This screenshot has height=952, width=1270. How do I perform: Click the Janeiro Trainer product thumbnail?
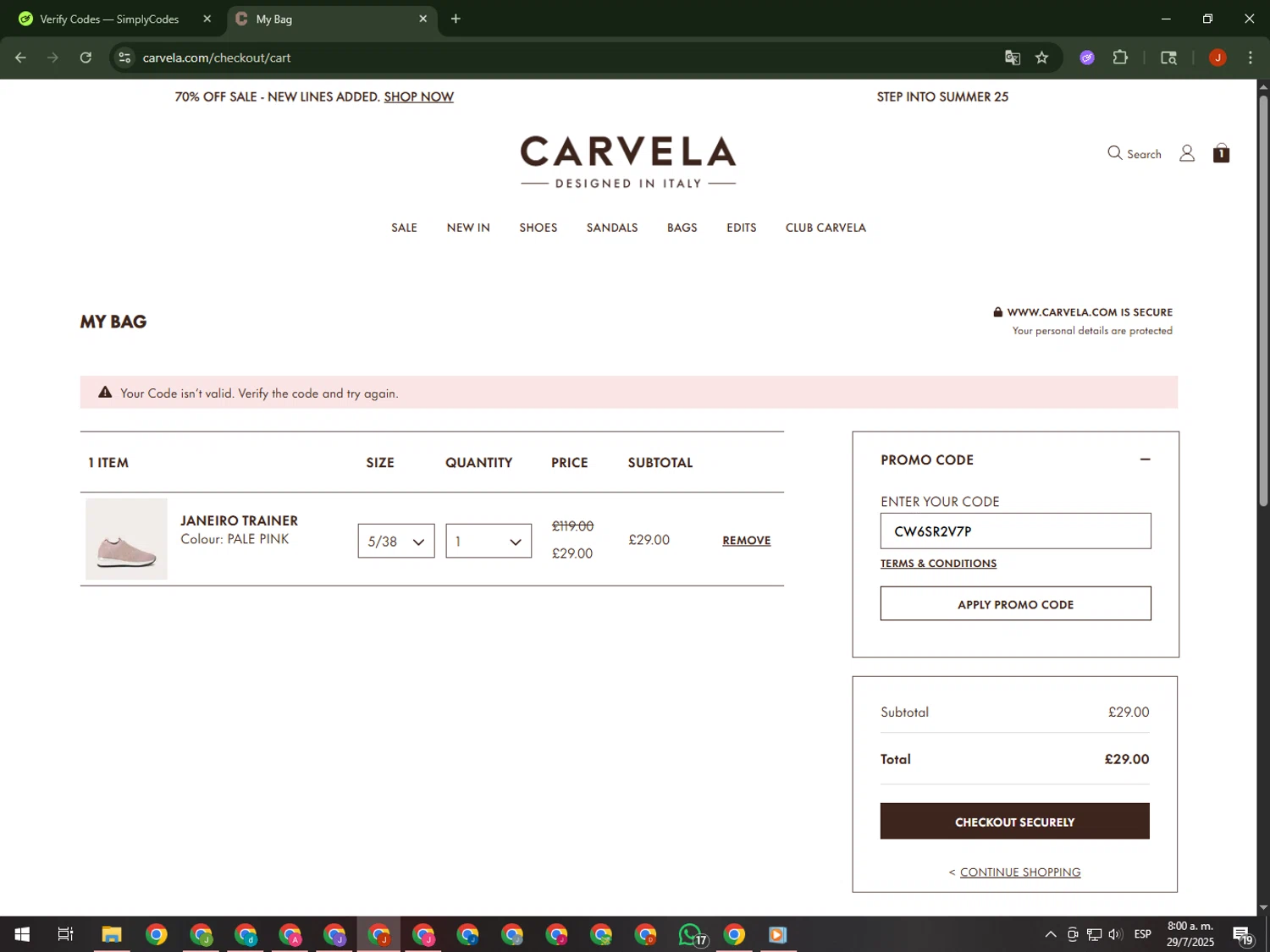tap(126, 539)
